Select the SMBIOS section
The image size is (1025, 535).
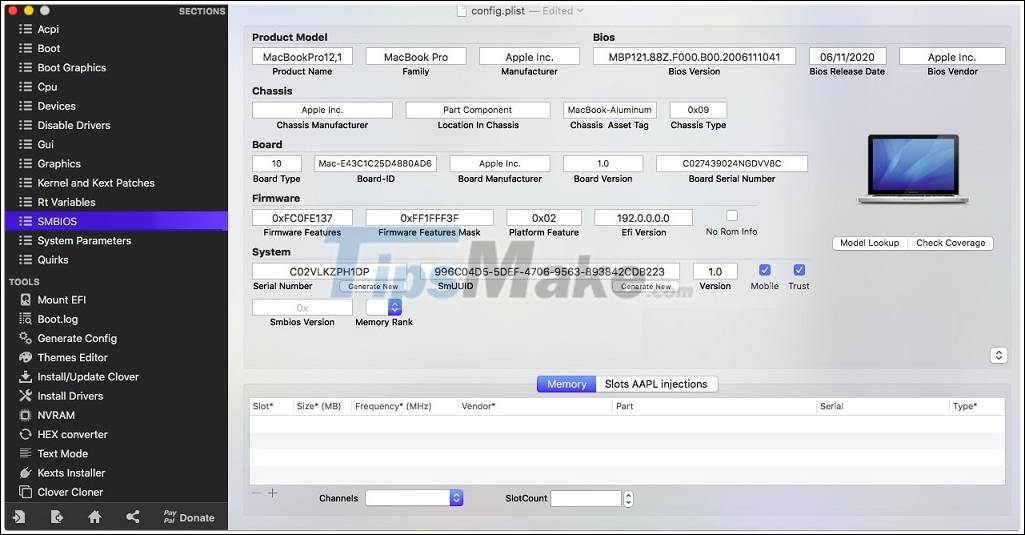(x=116, y=221)
